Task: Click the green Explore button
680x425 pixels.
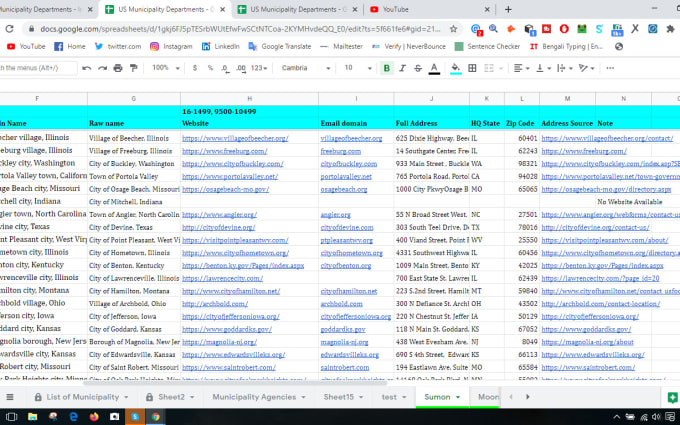Action: (x=673, y=397)
